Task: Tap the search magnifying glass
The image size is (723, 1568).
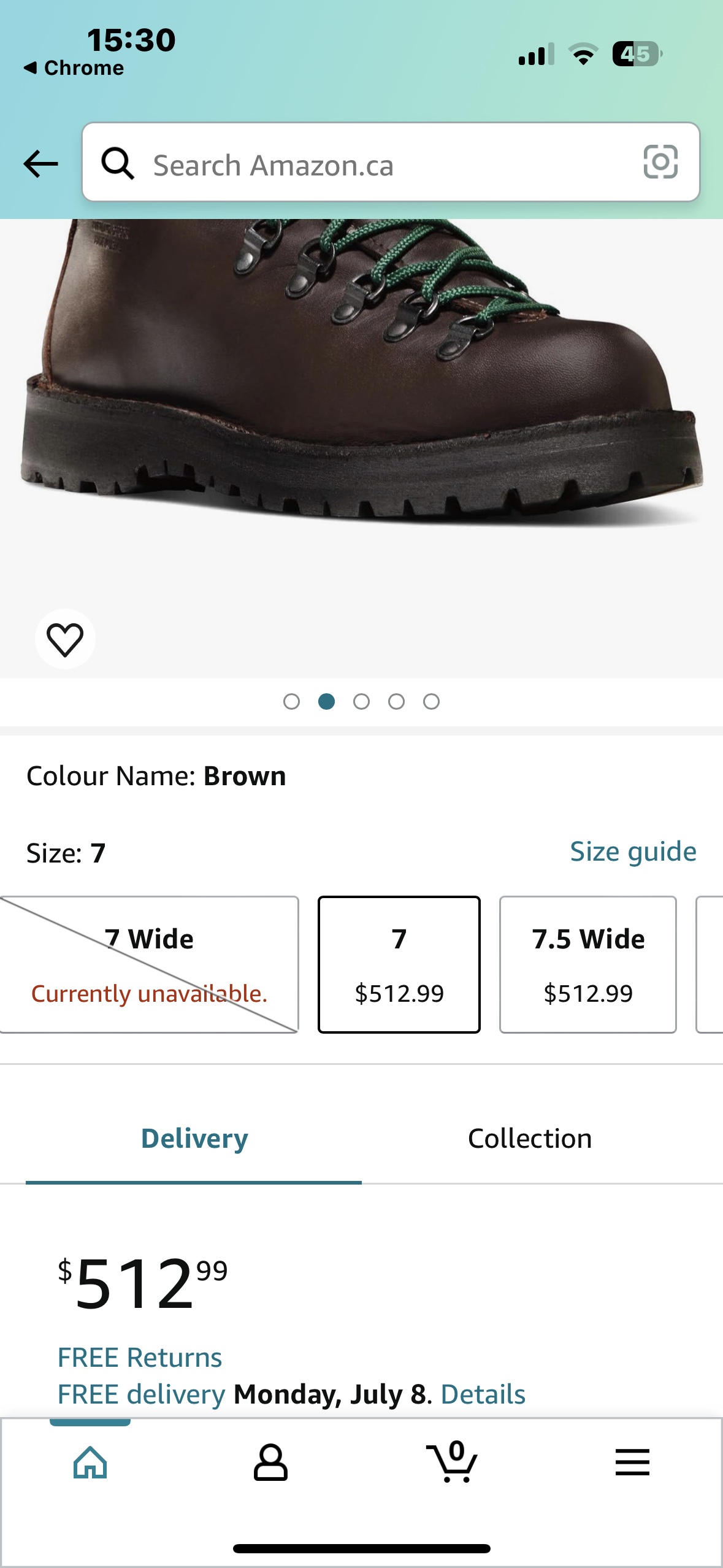Action: [118, 164]
